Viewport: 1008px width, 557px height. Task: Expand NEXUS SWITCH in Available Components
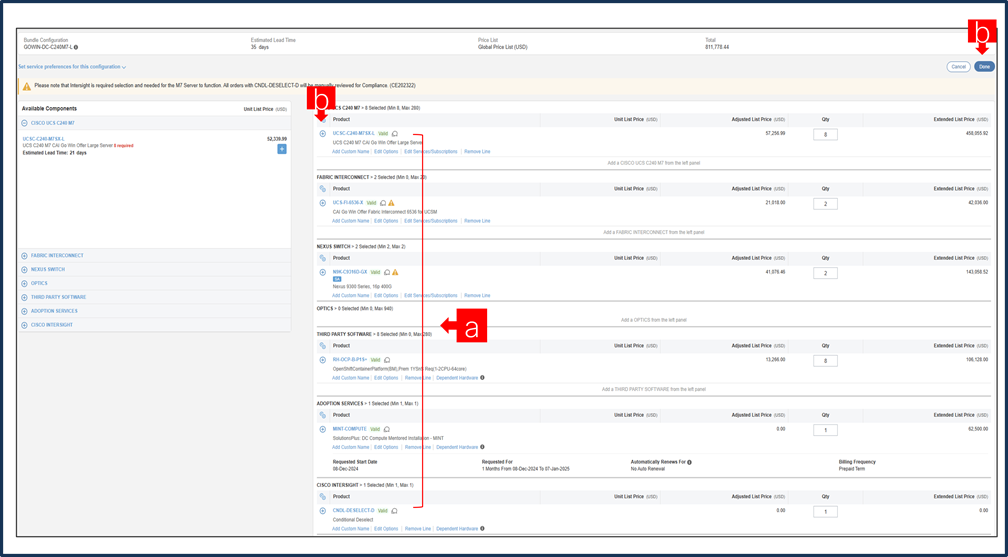click(24, 269)
